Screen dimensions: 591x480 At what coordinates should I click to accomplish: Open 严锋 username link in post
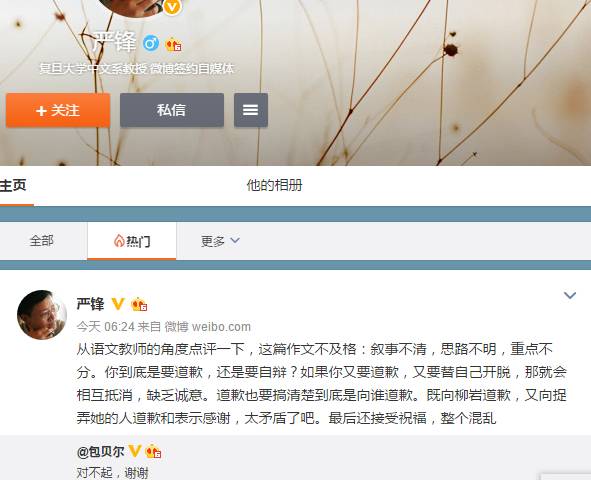coord(90,304)
